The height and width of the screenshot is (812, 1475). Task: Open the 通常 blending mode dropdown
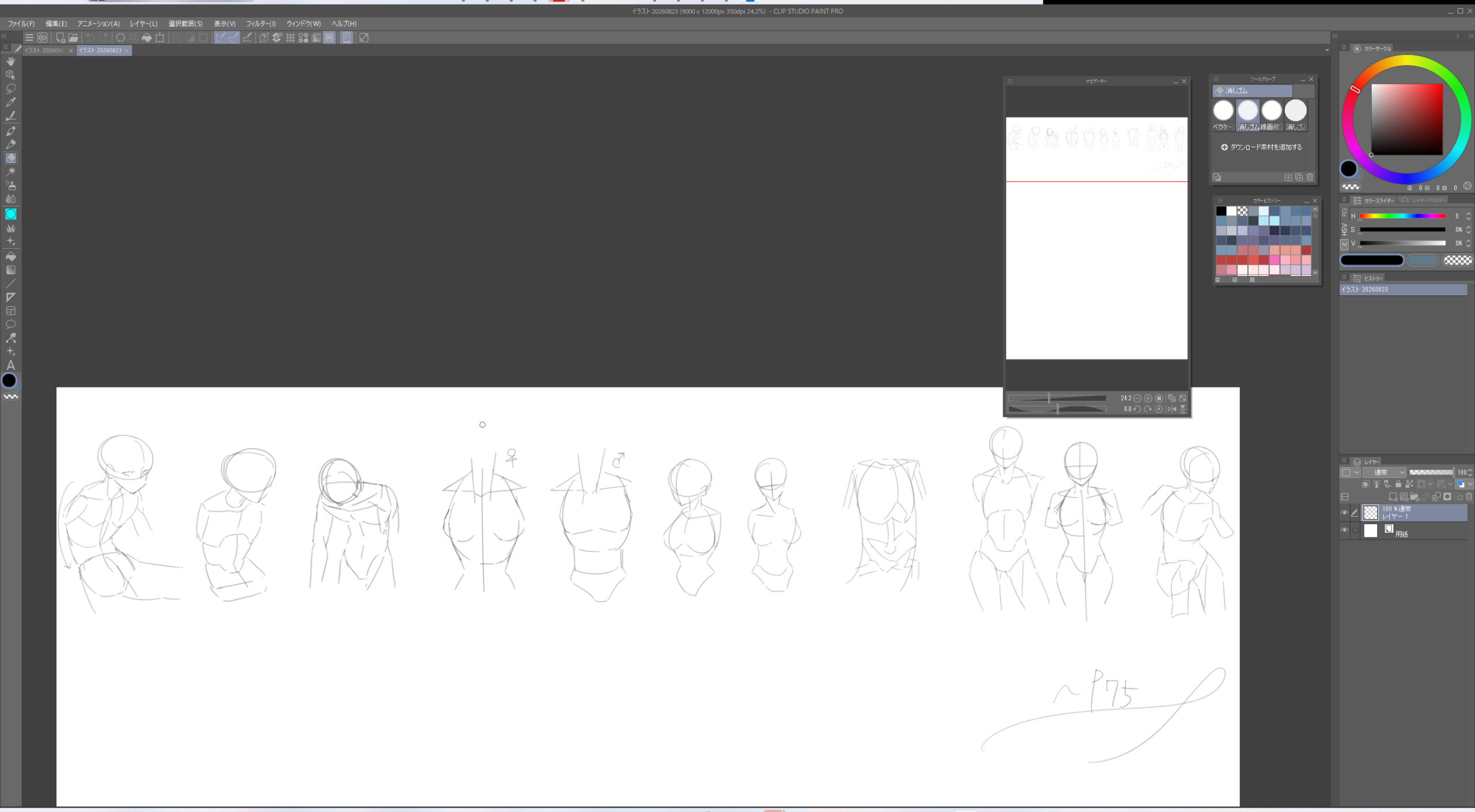(x=1385, y=472)
